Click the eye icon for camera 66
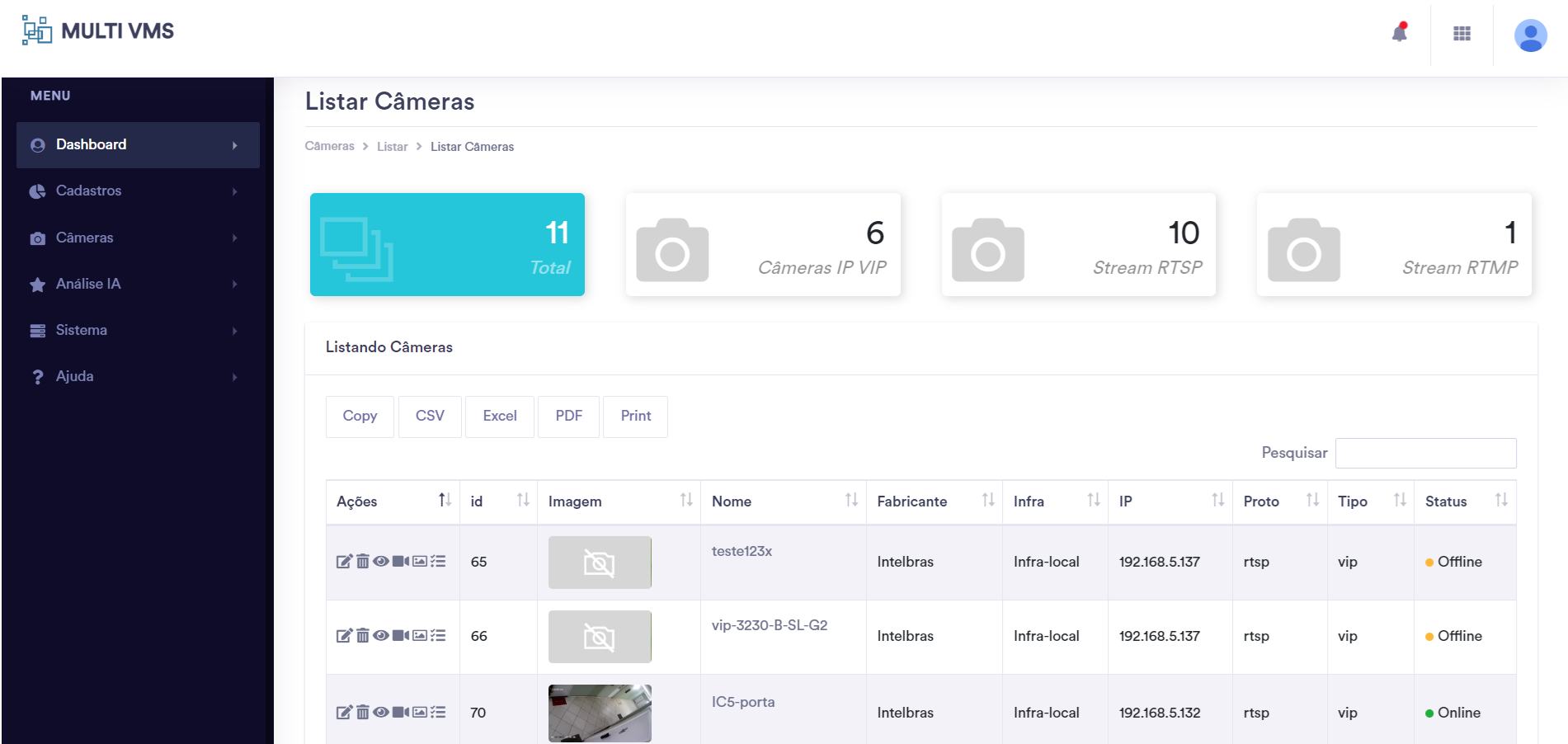Screen dimensions: 1568x744 click(380, 636)
